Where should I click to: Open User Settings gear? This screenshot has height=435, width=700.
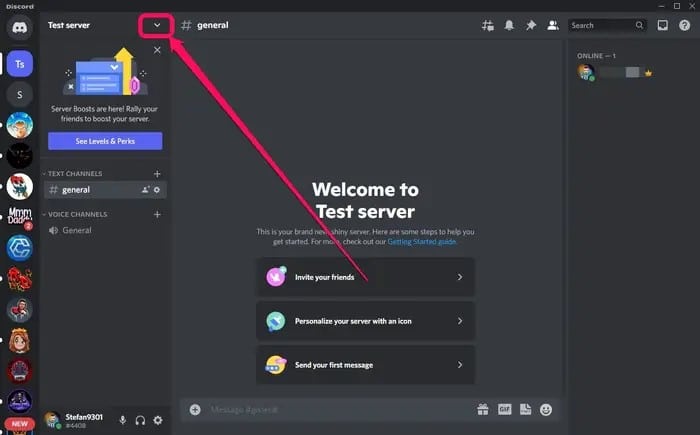tap(158, 420)
